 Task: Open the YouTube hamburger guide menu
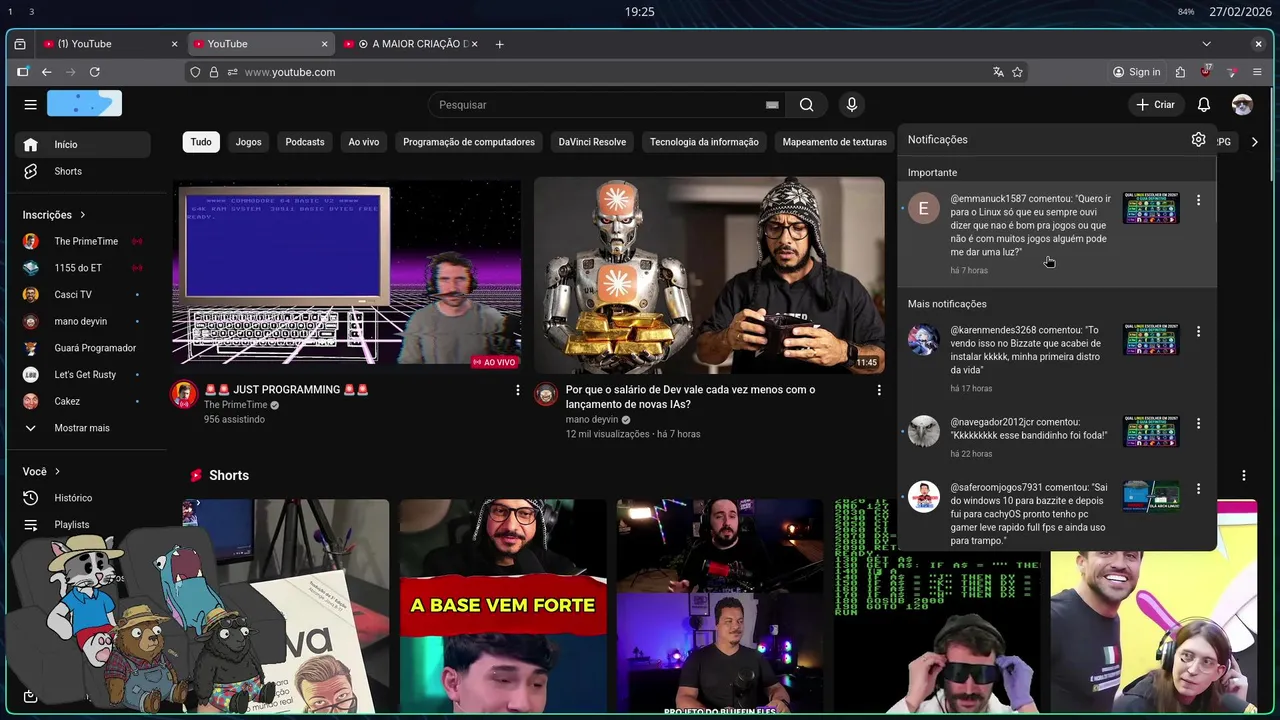[30, 104]
